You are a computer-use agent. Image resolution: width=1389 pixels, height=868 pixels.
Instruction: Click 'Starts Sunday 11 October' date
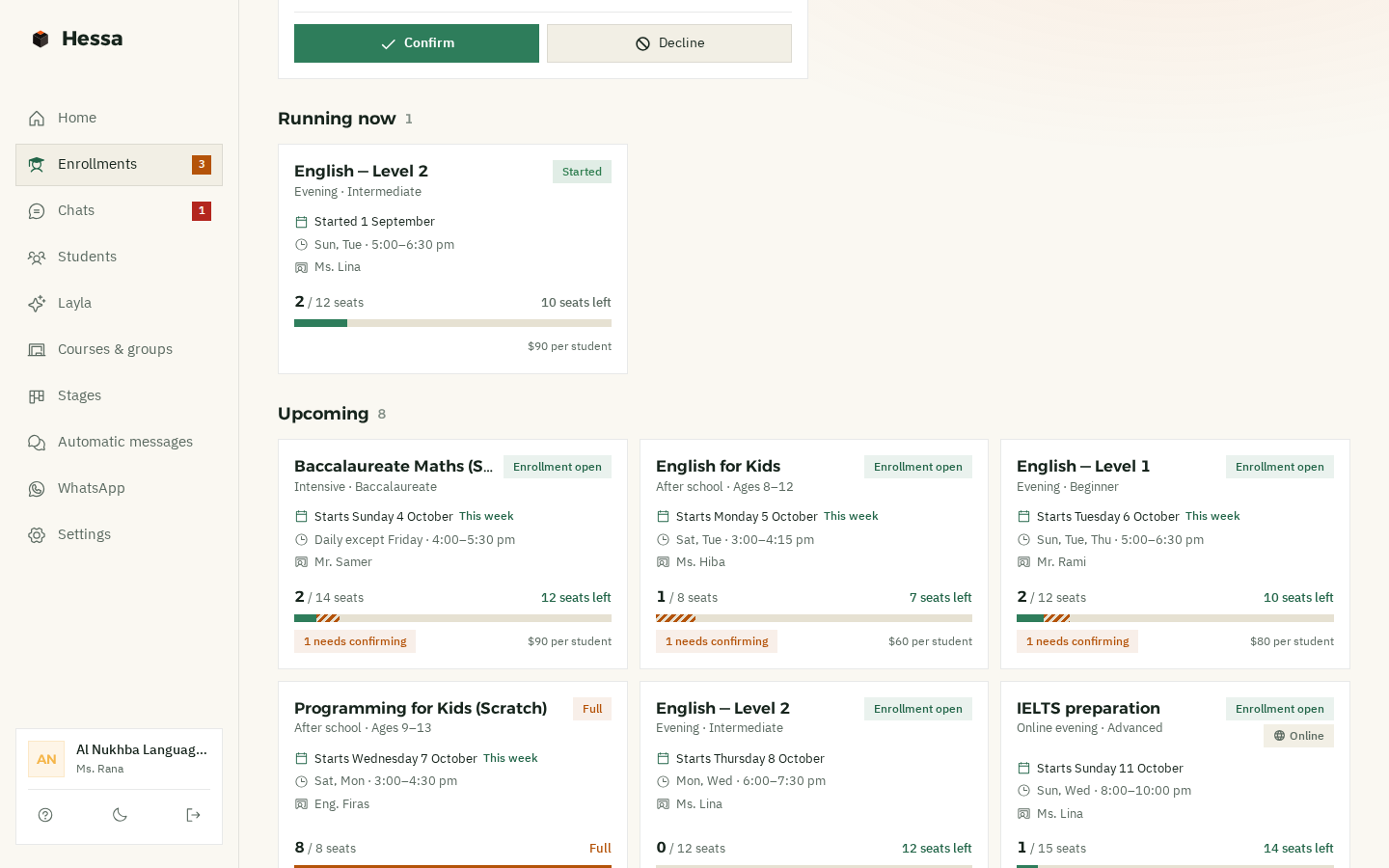point(1109,769)
